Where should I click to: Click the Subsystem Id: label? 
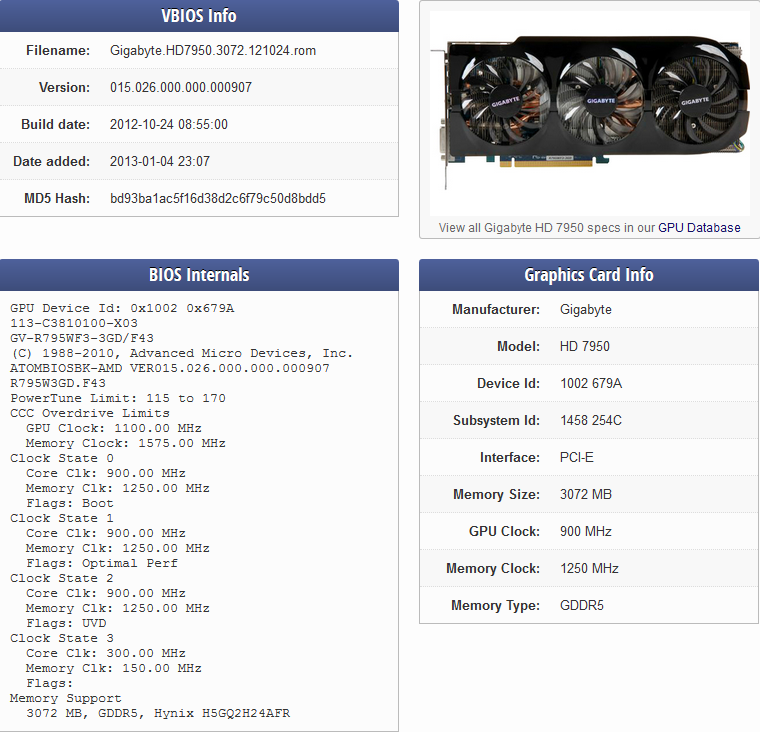(x=496, y=420)
